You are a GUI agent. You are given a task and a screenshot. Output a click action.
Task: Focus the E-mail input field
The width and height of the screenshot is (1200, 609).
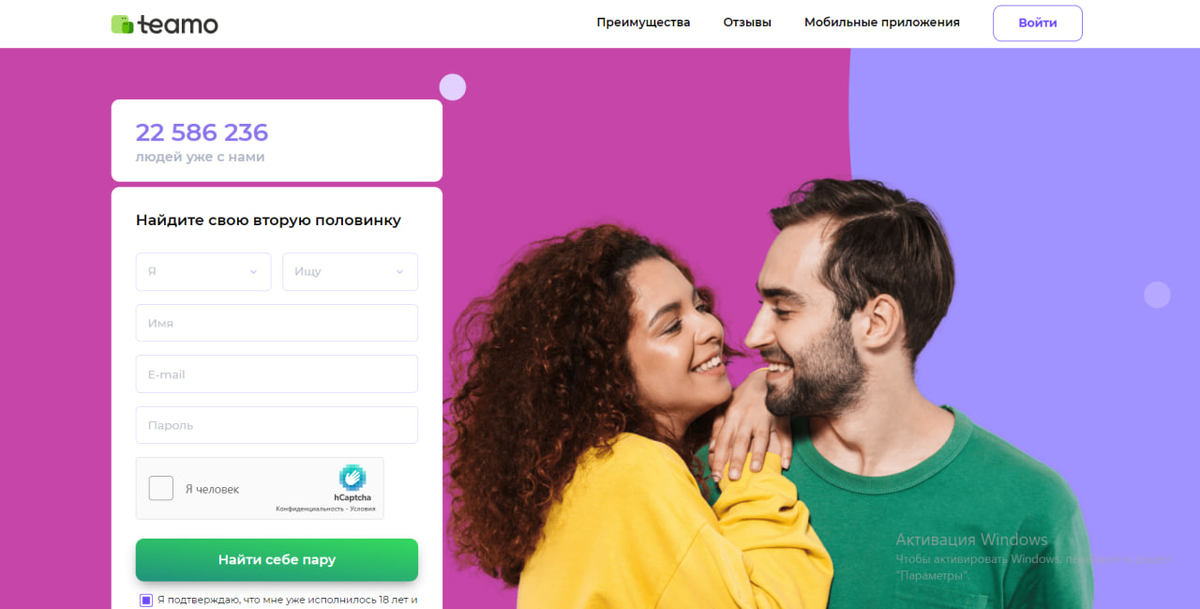click(x=277, y=374)
